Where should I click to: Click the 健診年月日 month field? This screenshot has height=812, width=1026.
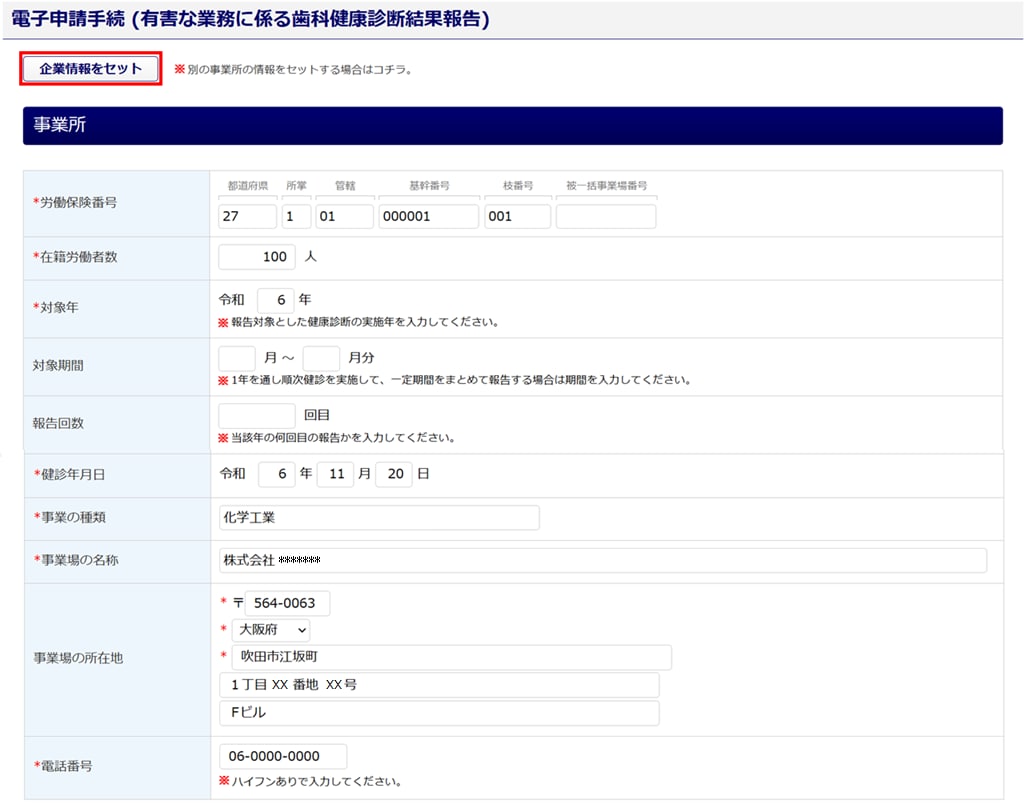335,474
